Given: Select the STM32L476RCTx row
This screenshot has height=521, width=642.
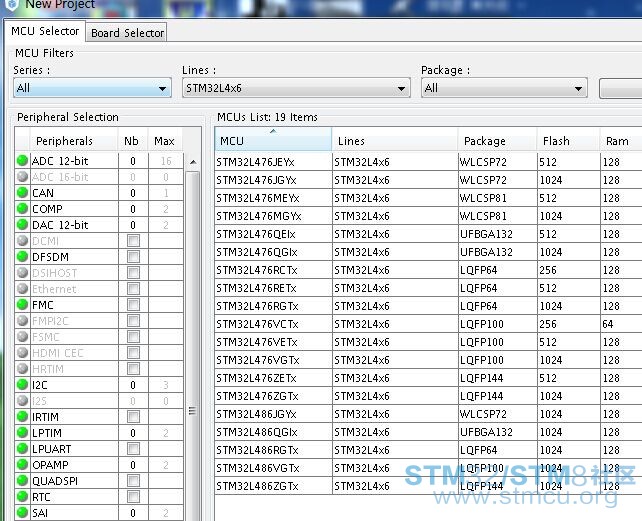Looking at the screenshot, I should pos(428,270).
